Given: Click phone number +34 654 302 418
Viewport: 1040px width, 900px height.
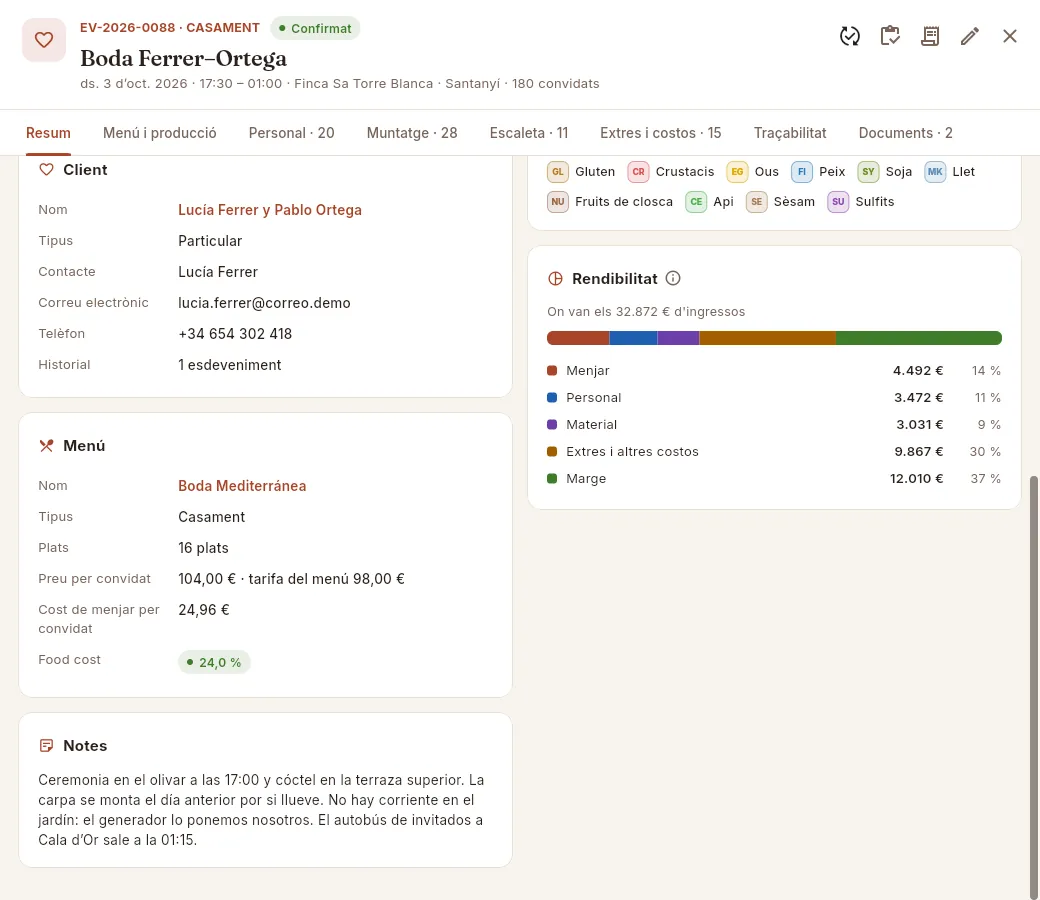Looking at the screenshot, I should [x=235, y=334].
